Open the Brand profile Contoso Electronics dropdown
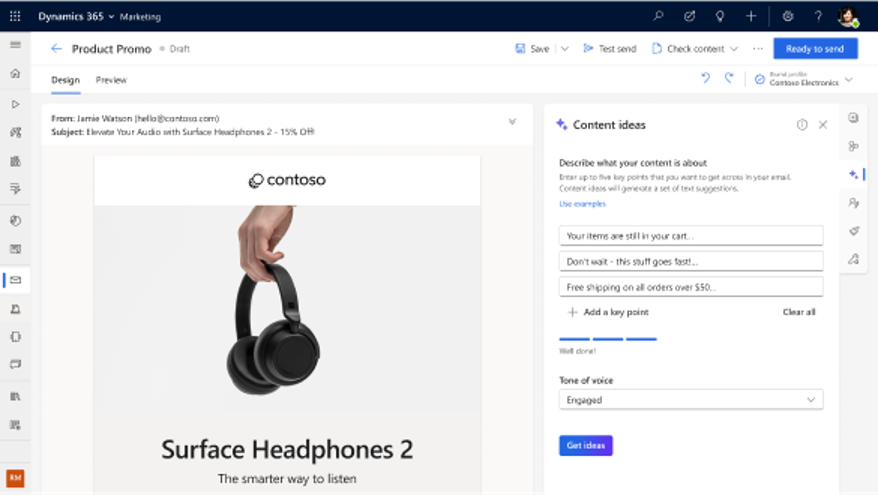 click(x=804, y=79)
